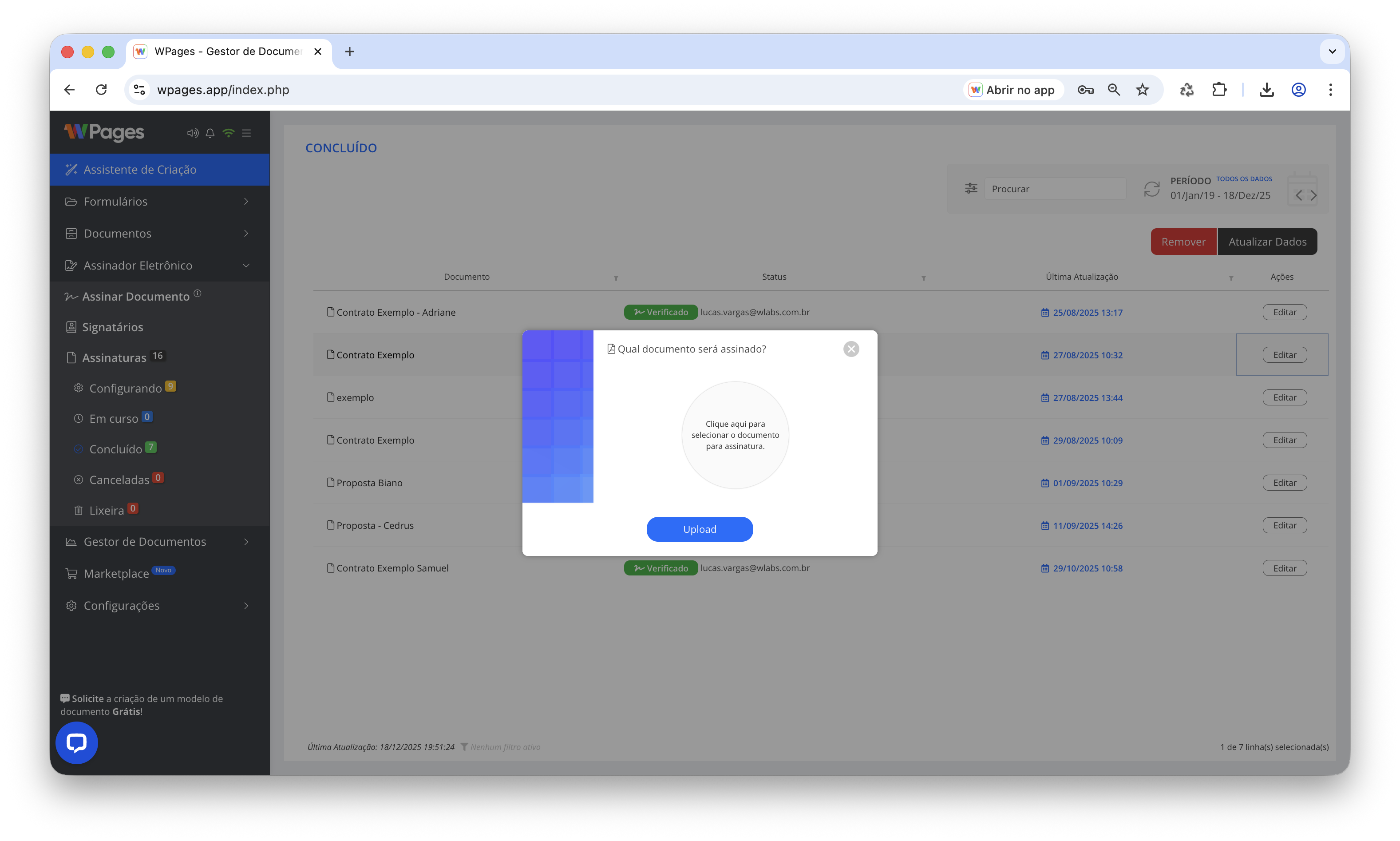1400x841 pixels.
Task: Open the Signatários menu item
Action: [x=112, y=327]
